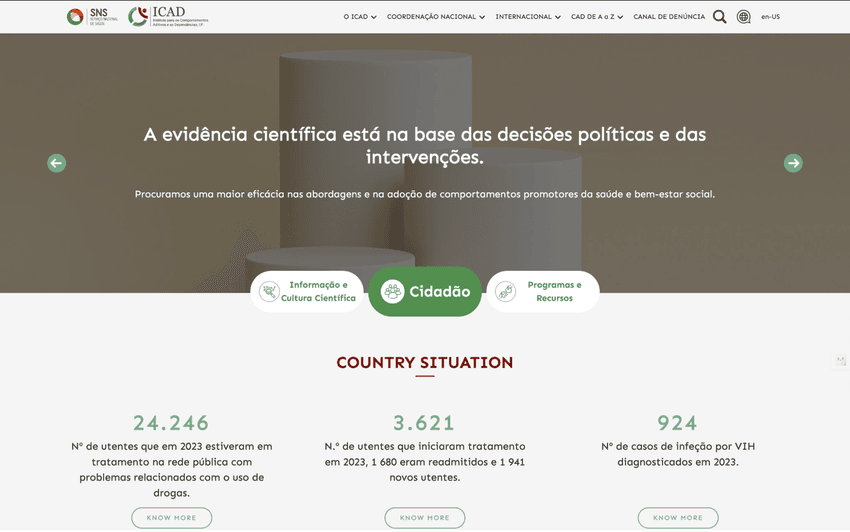The width and height of the screenshot is (850, 532).
Task: Open the Informação e Cultura Científica section
Action: click(x=307, y=292)
